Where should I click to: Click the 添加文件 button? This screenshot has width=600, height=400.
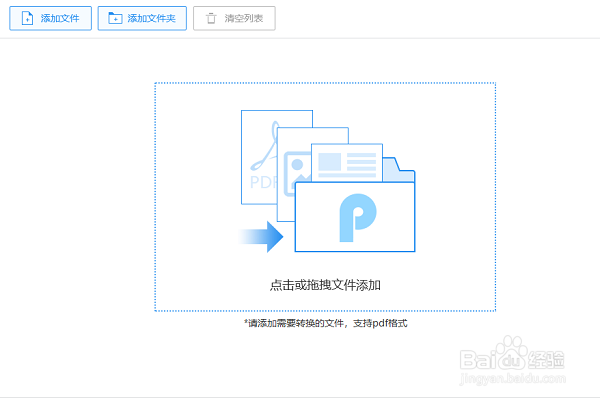click(x=51, y=18)
